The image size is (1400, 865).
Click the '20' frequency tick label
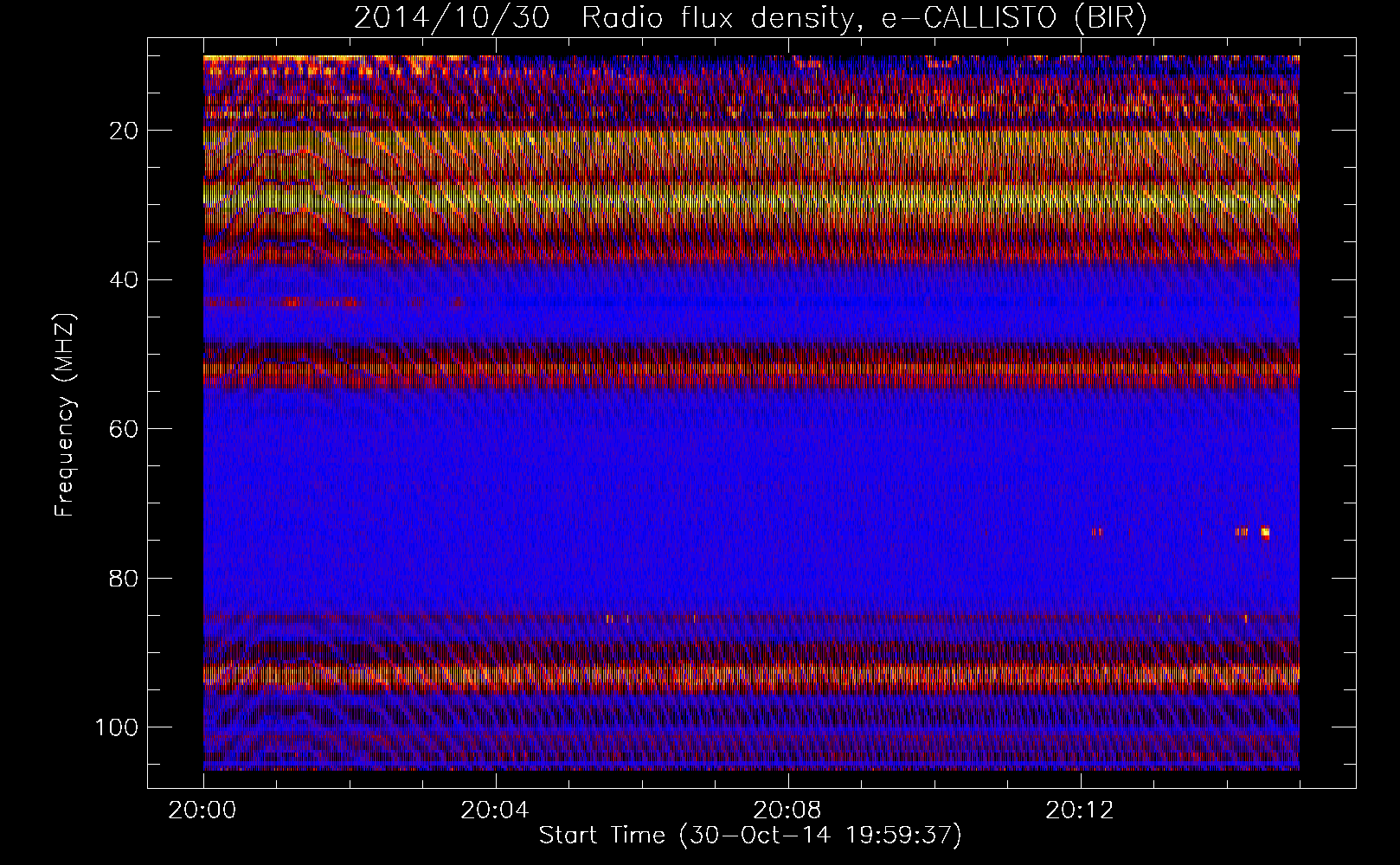click(x=125, y=131)
